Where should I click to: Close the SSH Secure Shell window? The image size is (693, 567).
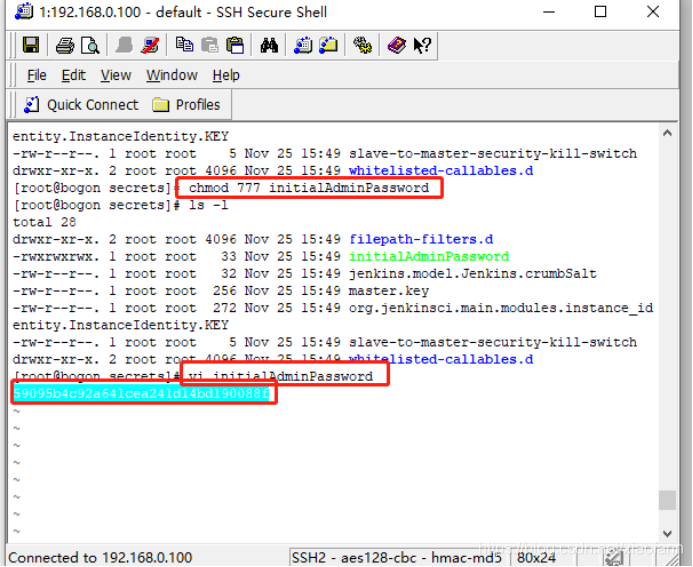click(x=653, y=12)
